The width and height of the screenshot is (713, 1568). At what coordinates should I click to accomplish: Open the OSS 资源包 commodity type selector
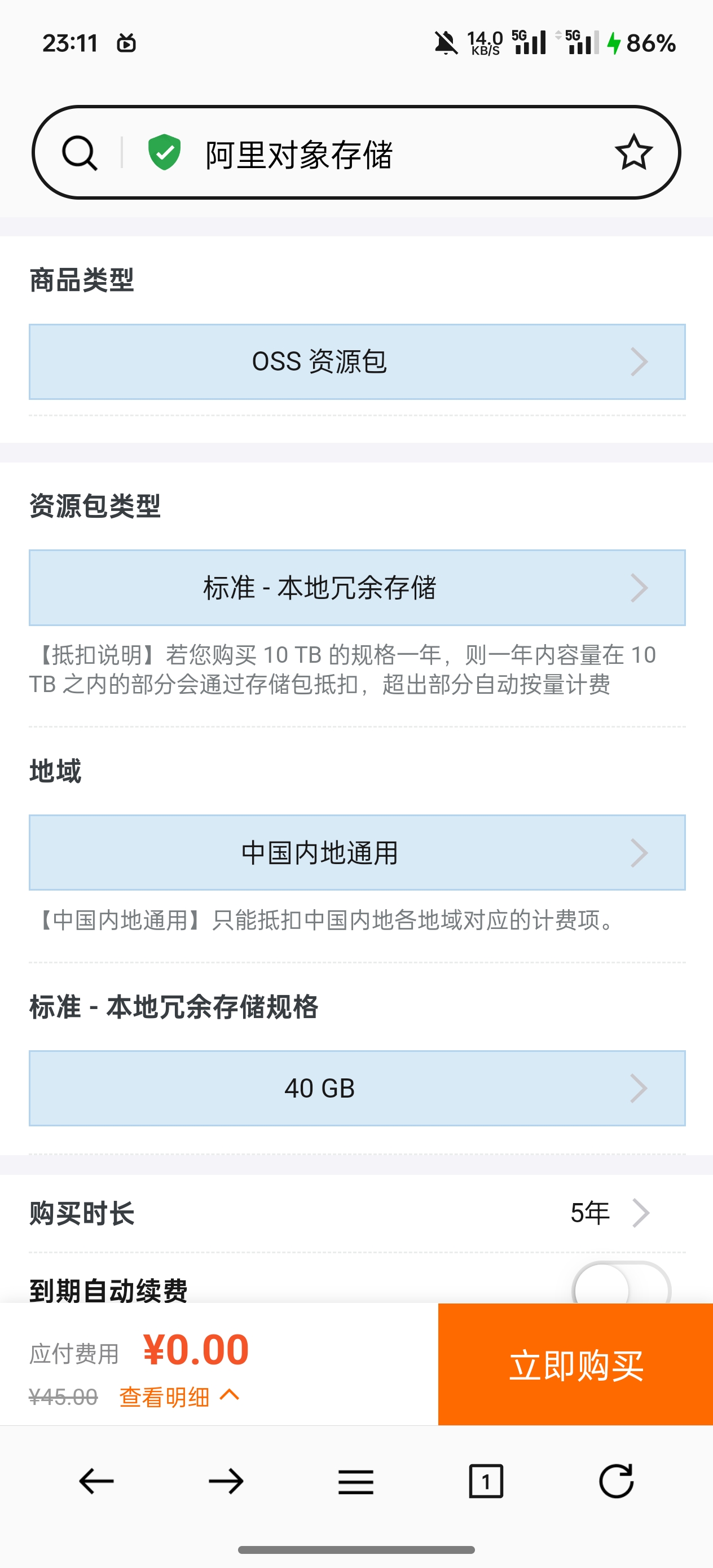[x=356, y=362]
